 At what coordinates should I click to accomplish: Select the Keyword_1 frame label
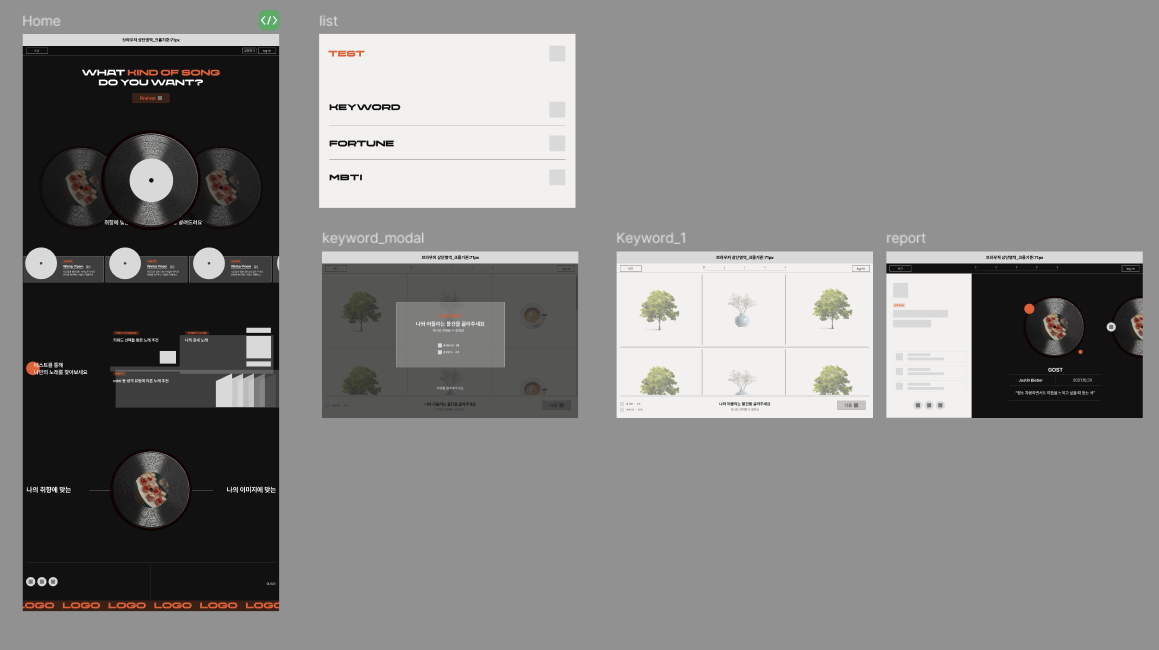pyautogui.click(x=651, y=238)
